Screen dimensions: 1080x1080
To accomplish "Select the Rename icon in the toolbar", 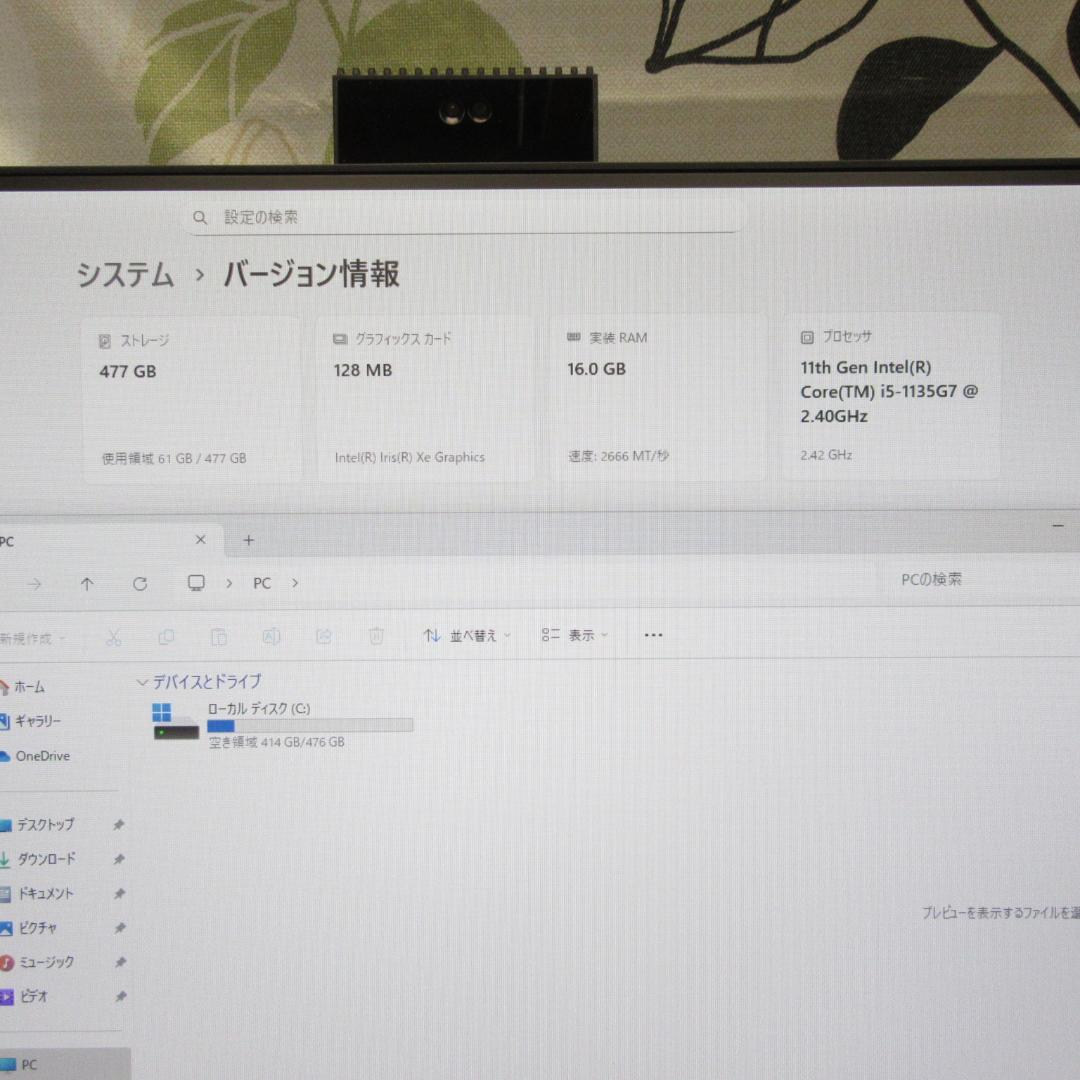I will tap(271, 635).
